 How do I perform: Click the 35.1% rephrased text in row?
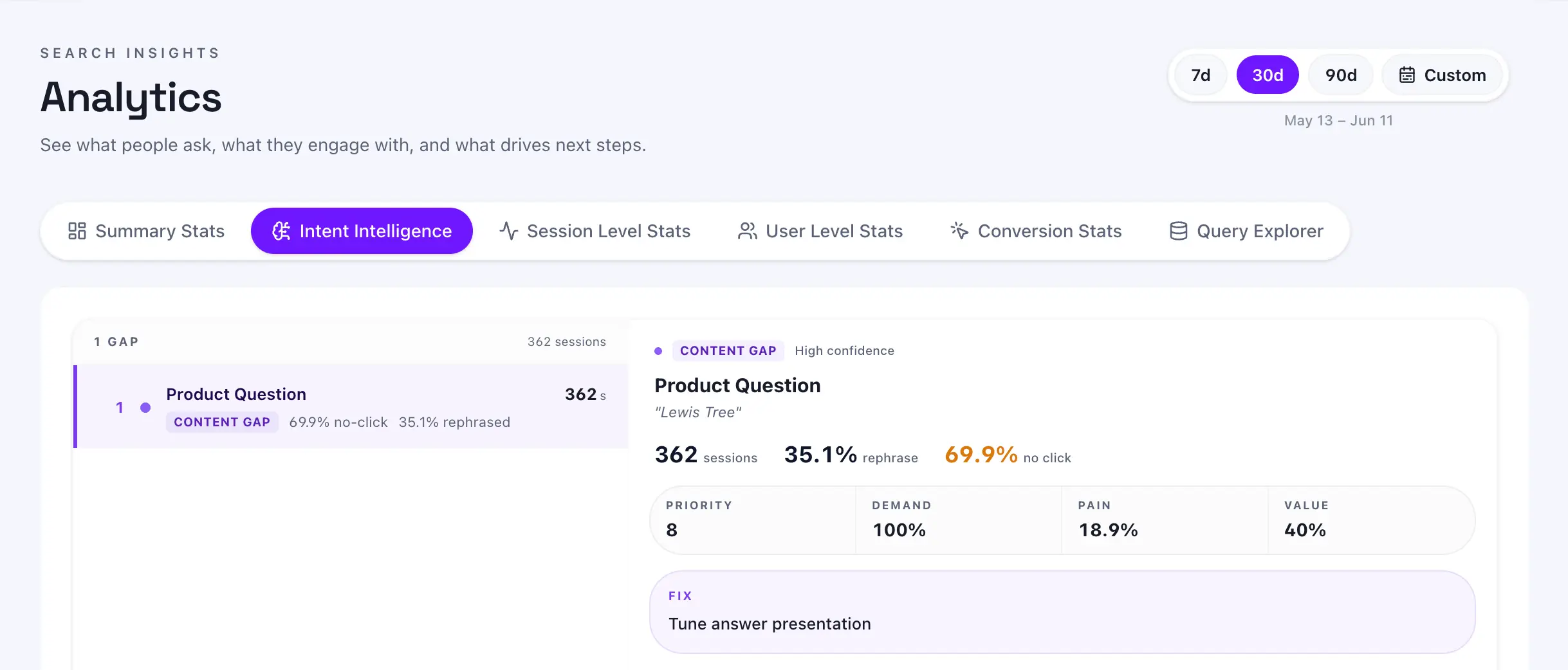(454, 422)
